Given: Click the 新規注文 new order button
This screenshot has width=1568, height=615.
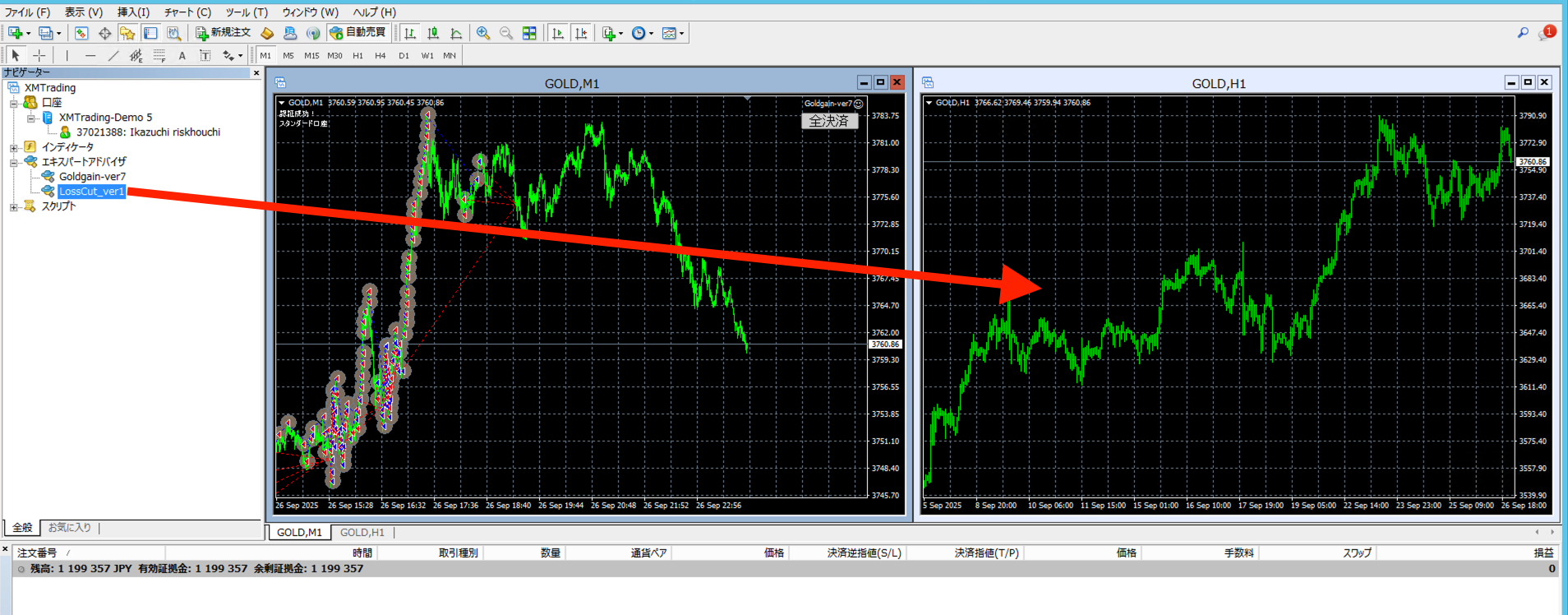Looking at the screenshot, I should click(223, 33).
